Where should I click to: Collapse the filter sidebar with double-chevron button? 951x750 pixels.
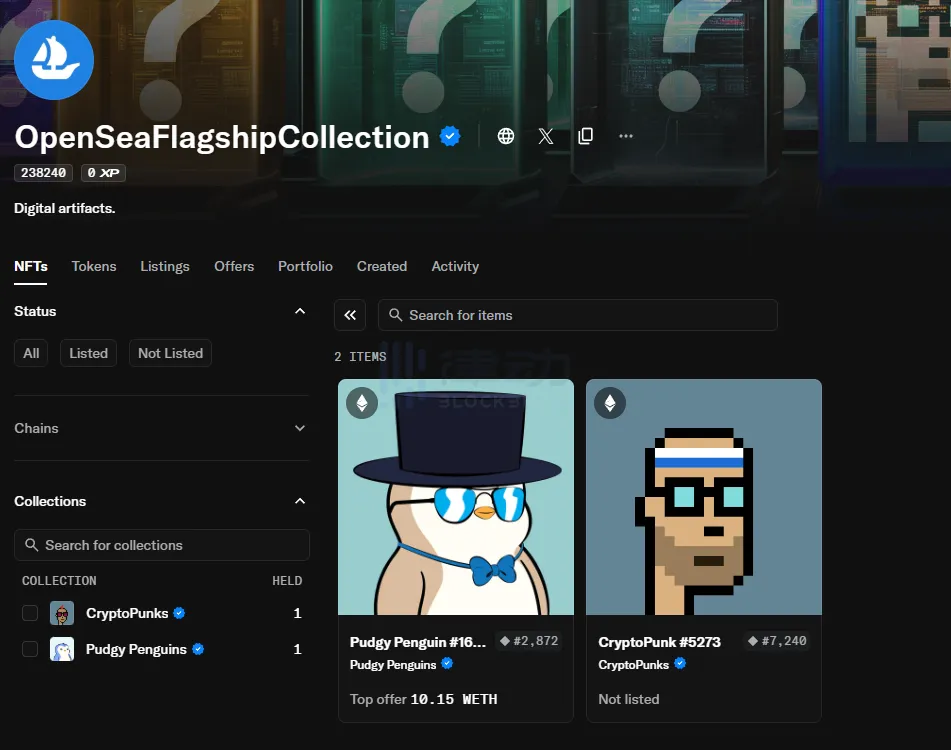[x=350, y=315]
